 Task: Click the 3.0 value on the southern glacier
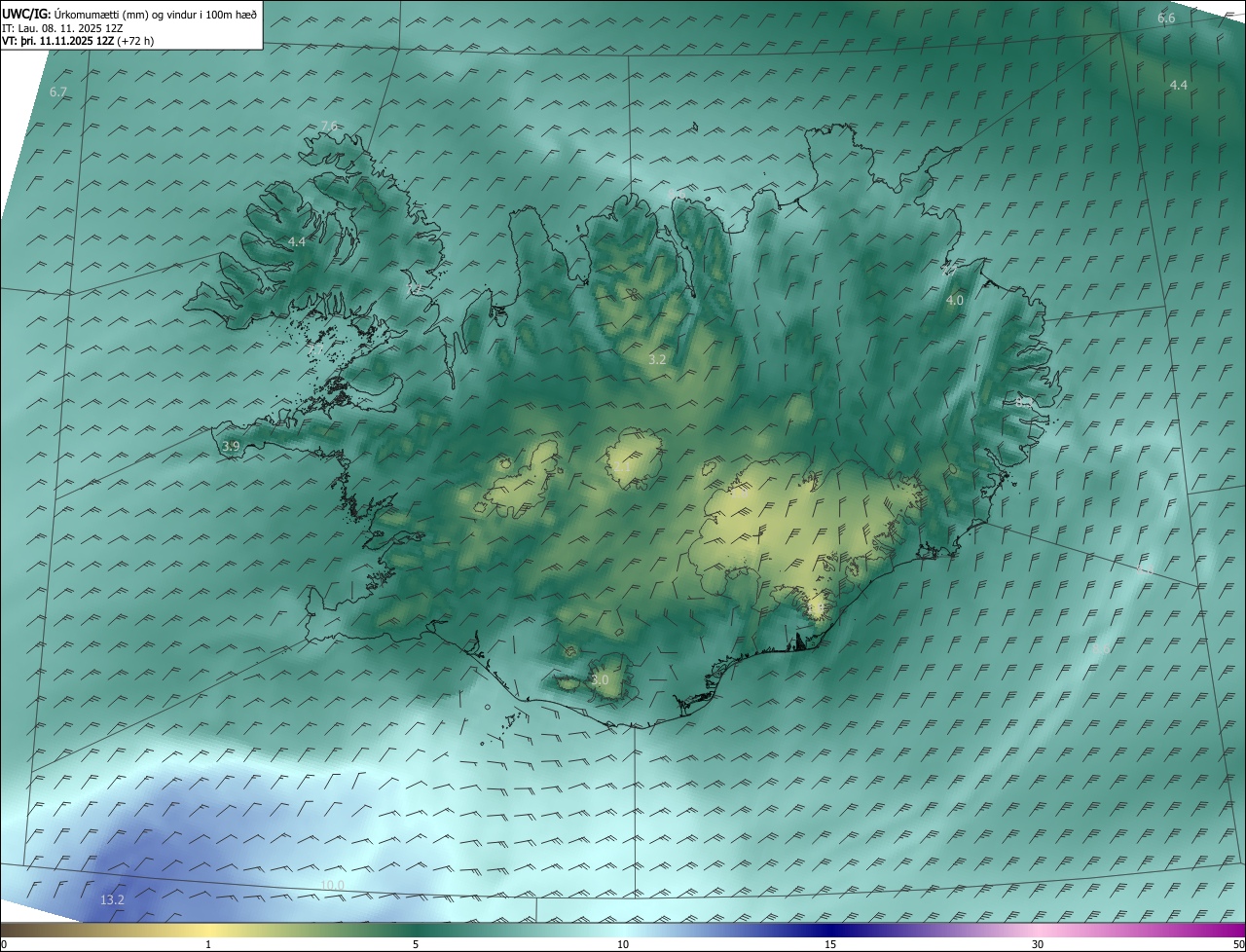click(x=600, y=679)
